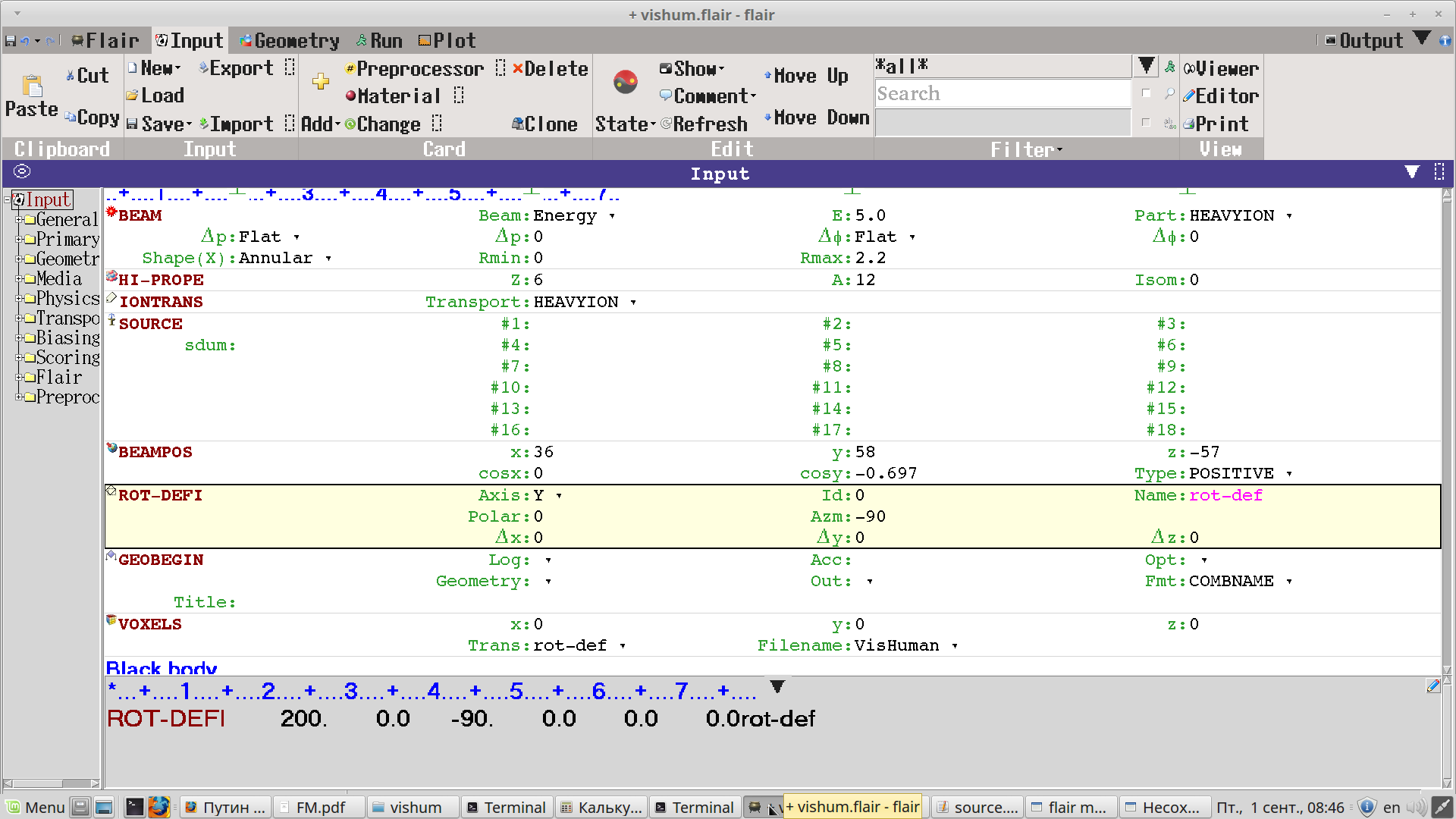1456x819 pixels.
Task: Open the Flair tab
Action: (x=105, y=41)
